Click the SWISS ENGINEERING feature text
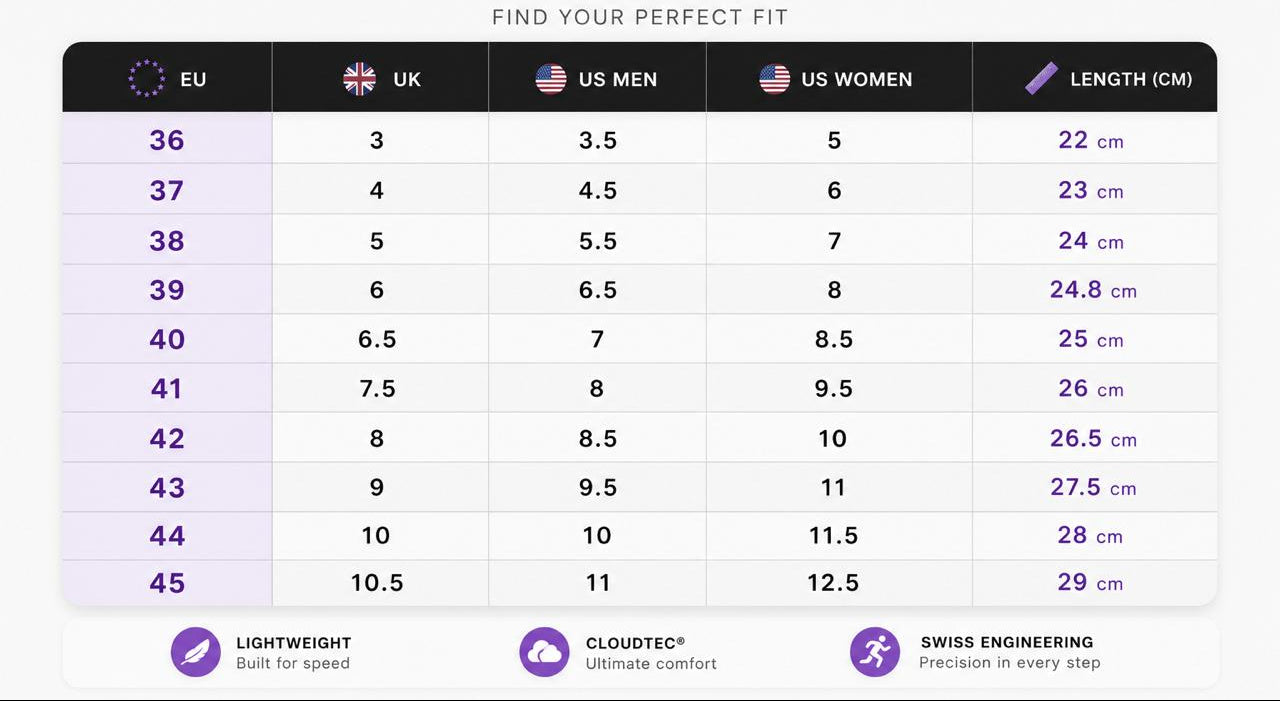Viewport: 1280px width, 701px height. pos(1009,652)
